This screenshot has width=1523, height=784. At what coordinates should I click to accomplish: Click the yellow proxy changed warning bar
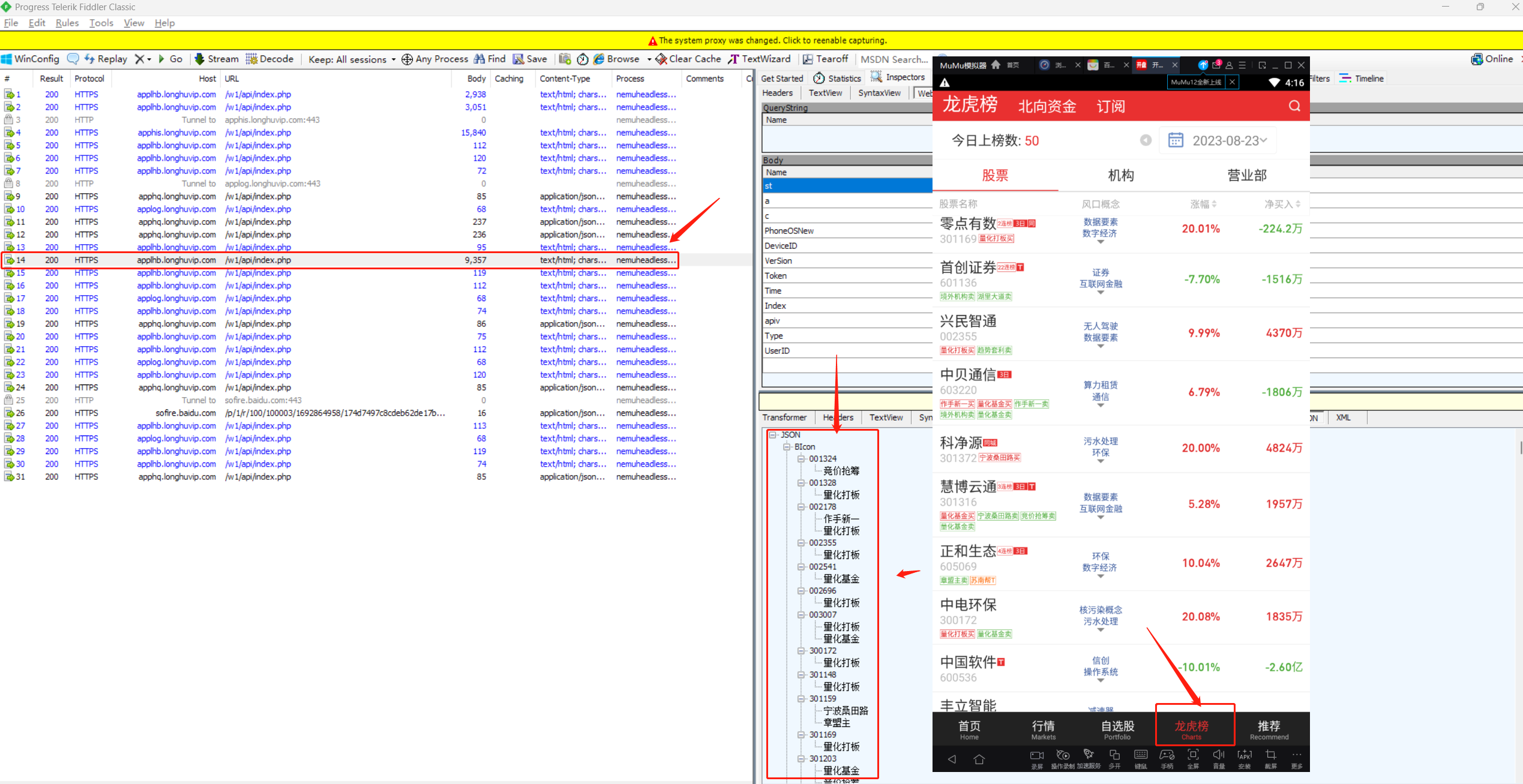click(x=761, y=40)
